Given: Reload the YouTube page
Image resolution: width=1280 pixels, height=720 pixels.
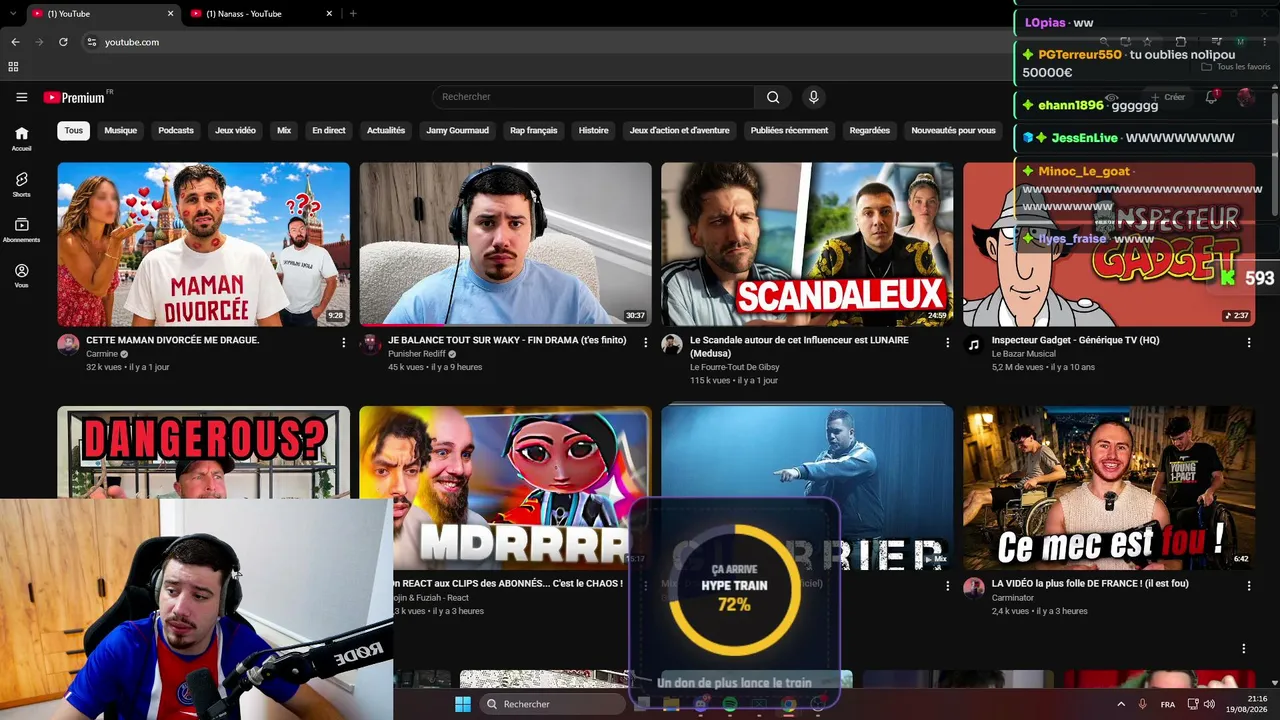Looking at the screenshot, I should 63,42.
